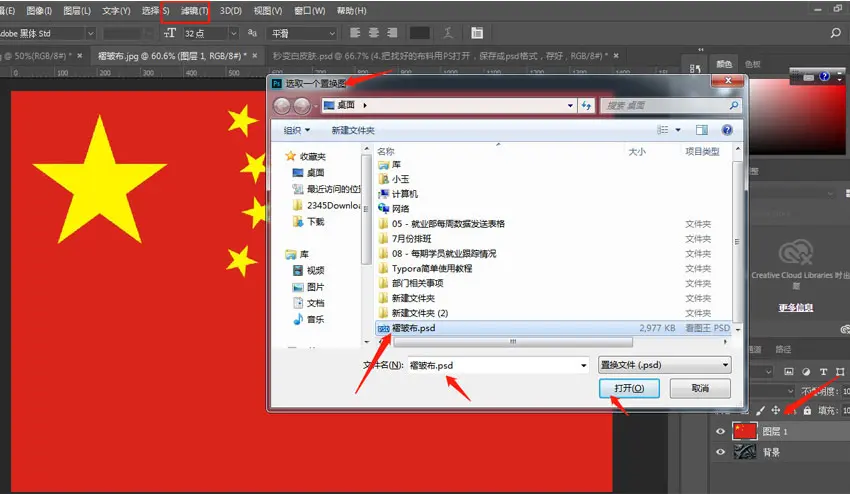Image resolution: width=850 pixels, height=494 pixels.
Task: Center text in options bar
Action: tap(374, 33)
